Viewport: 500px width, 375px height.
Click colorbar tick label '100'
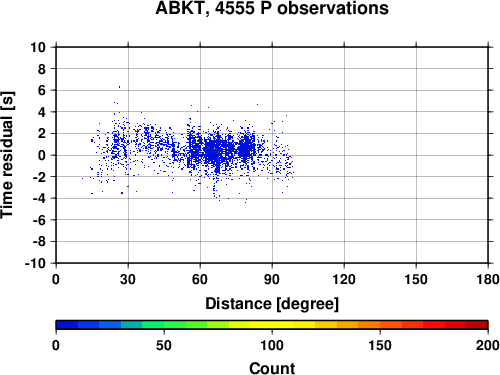(x=272, y=345)
